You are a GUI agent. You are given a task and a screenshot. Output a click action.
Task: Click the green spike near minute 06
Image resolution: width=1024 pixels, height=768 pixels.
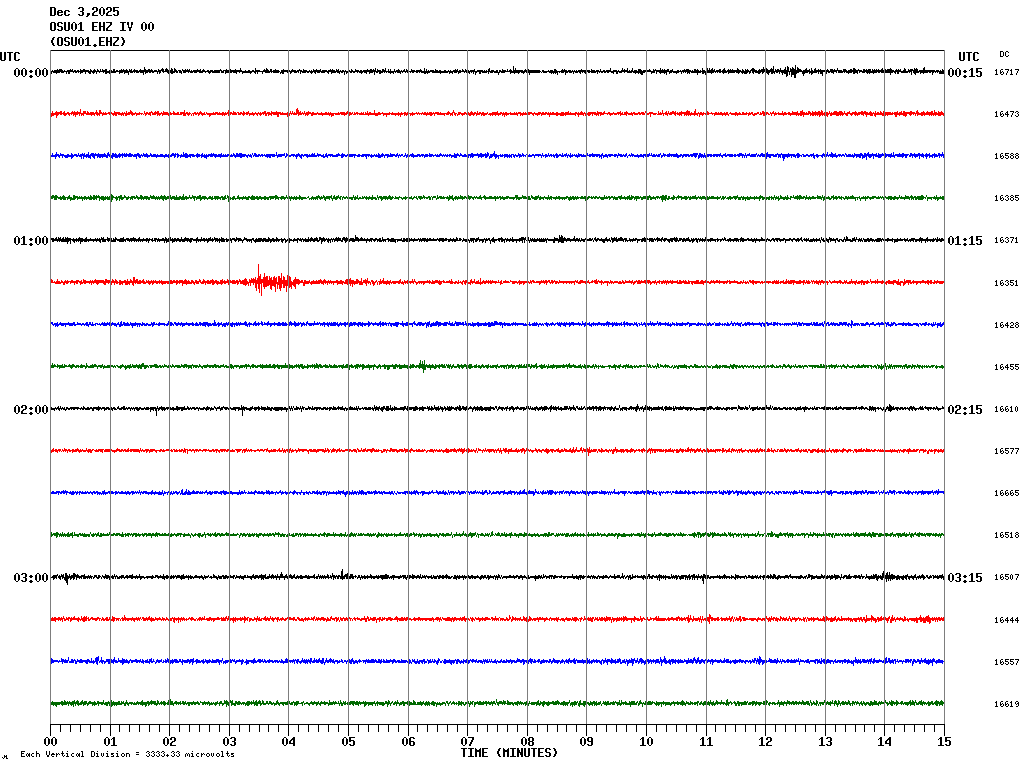pos(423,366)
